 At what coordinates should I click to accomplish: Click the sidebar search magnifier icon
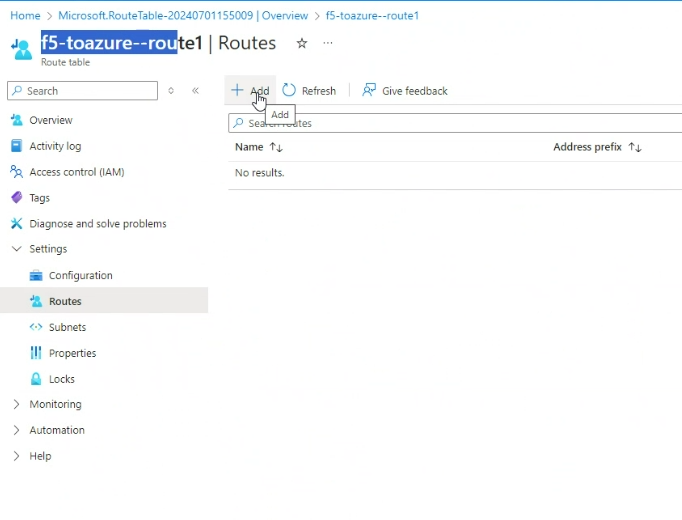17,90
